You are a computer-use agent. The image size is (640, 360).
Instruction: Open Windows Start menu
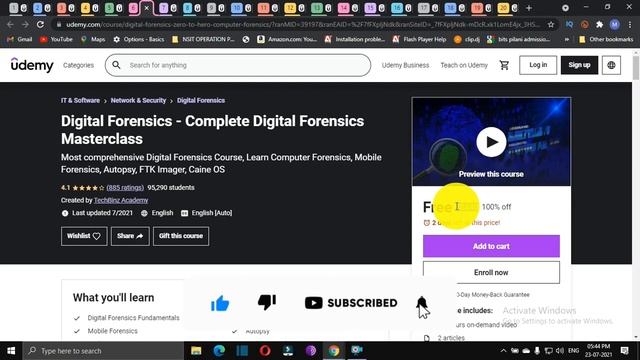click(11, 351)
